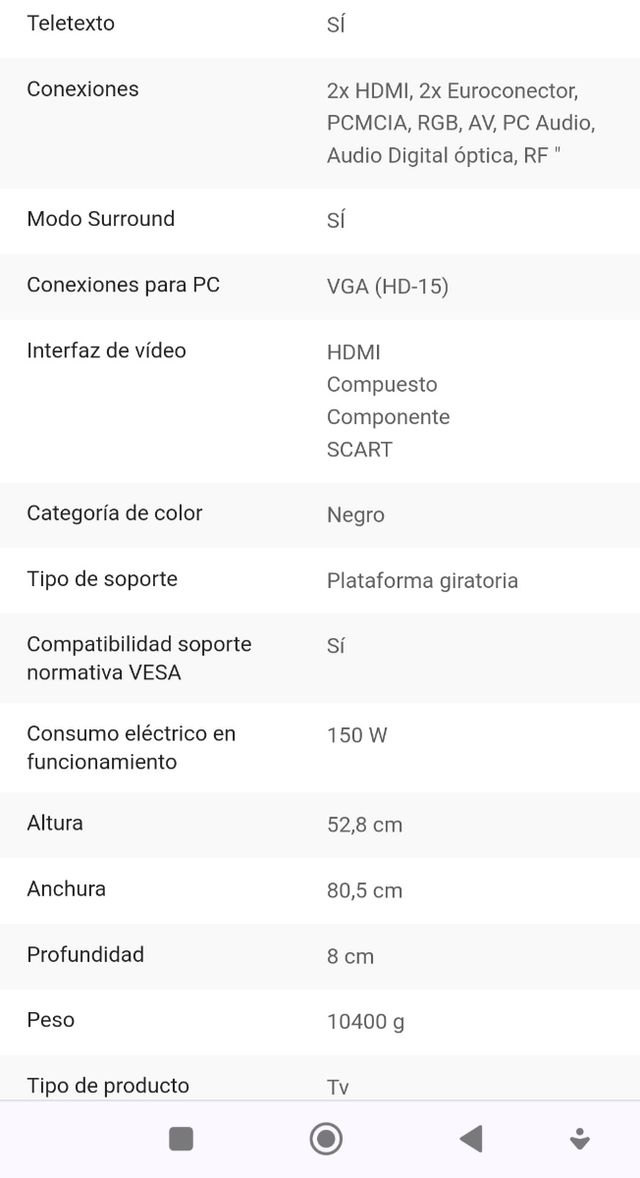Tap the Compatibilidad soporte normativa VESA label
The image size is (640, 1178).
coord(139,658)
